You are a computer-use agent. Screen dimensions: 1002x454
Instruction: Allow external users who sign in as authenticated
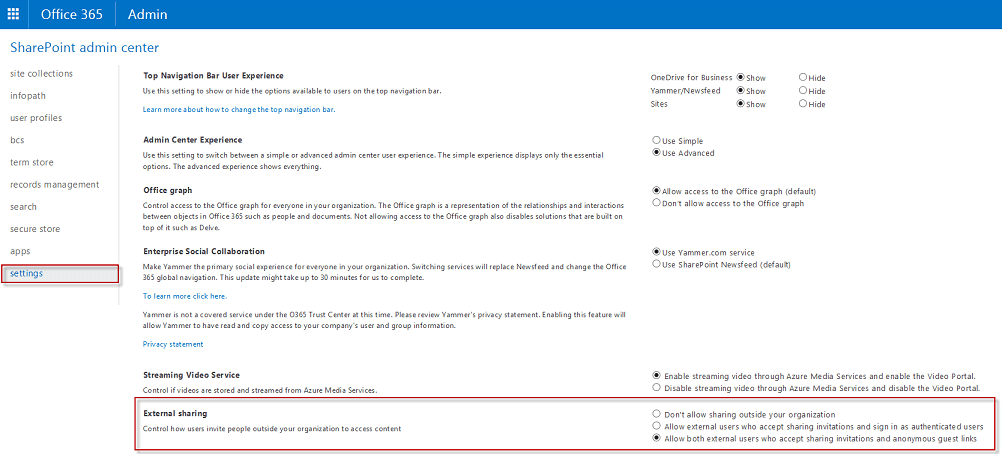656,426
